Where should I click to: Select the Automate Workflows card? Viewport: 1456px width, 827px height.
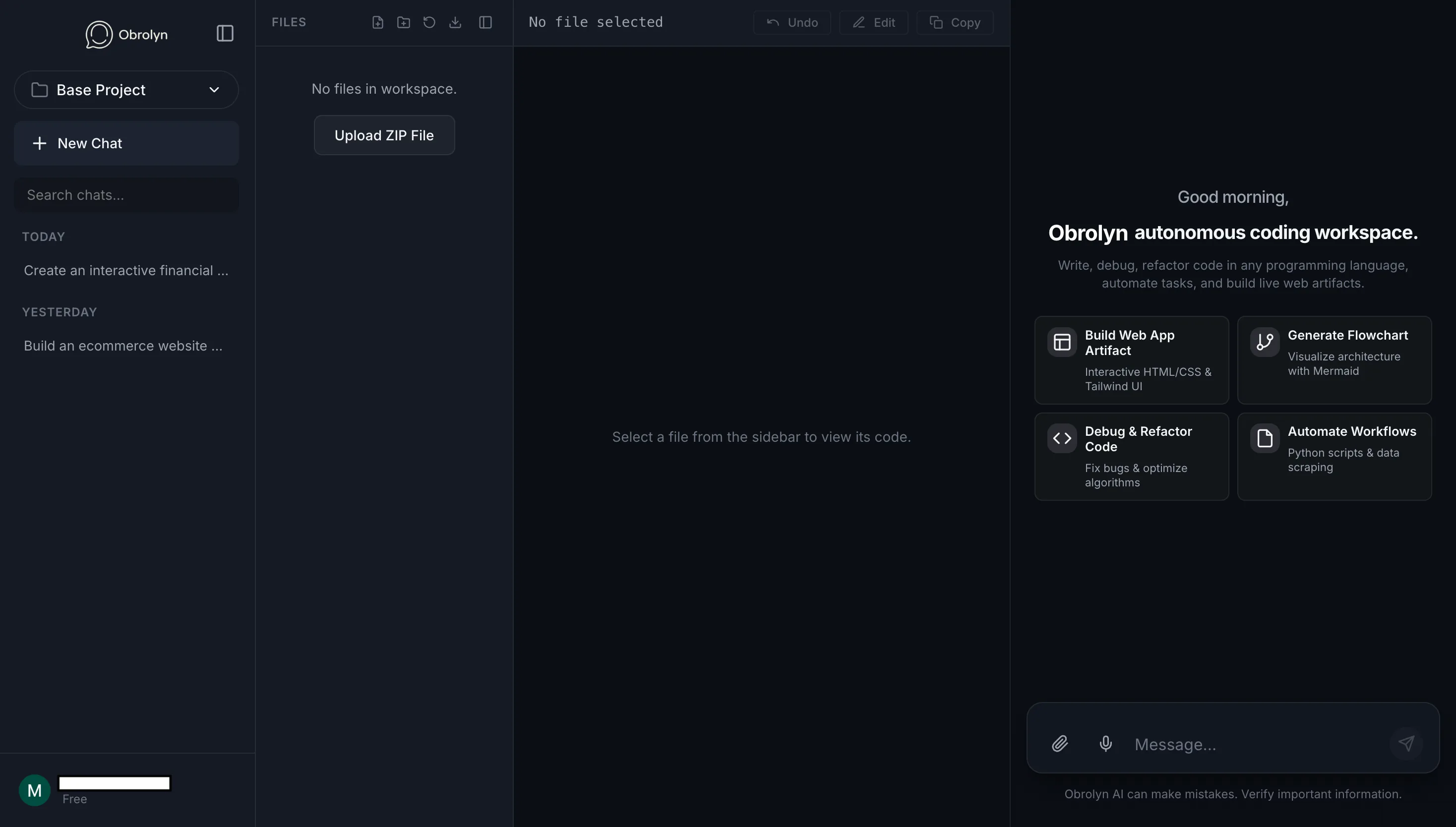[1334, 457]
